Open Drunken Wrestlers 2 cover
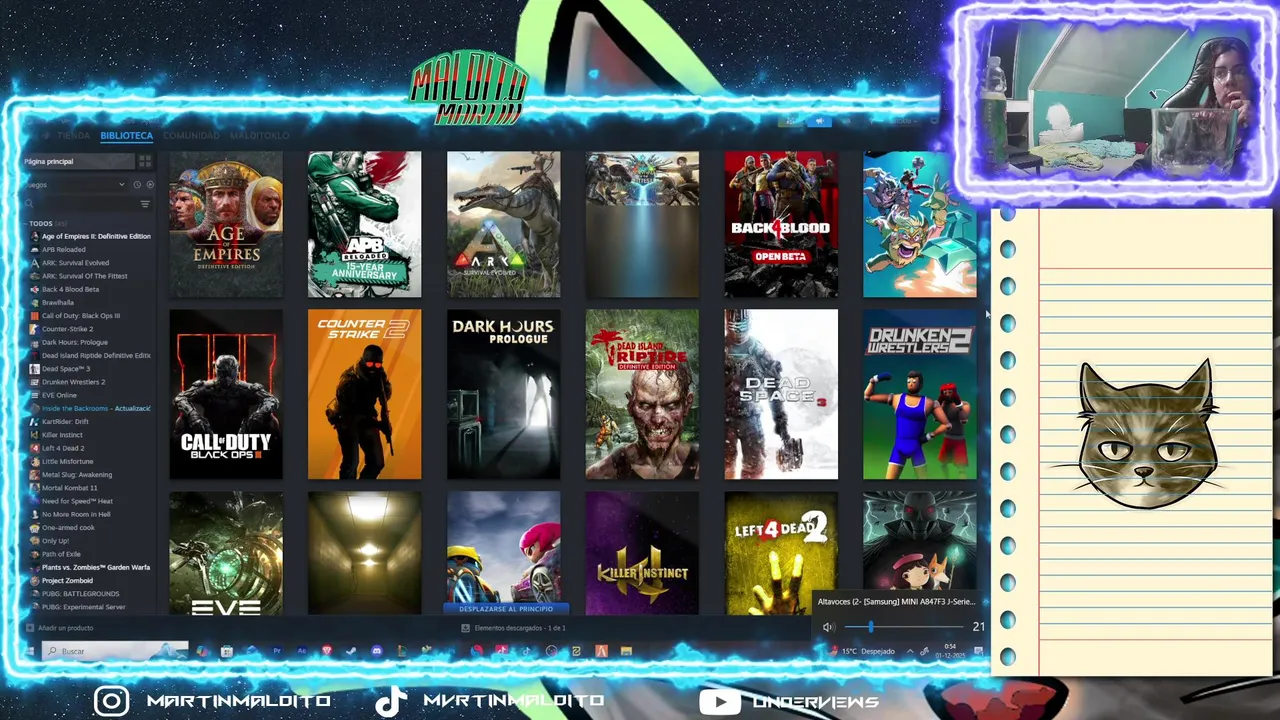 click(920, 394)
